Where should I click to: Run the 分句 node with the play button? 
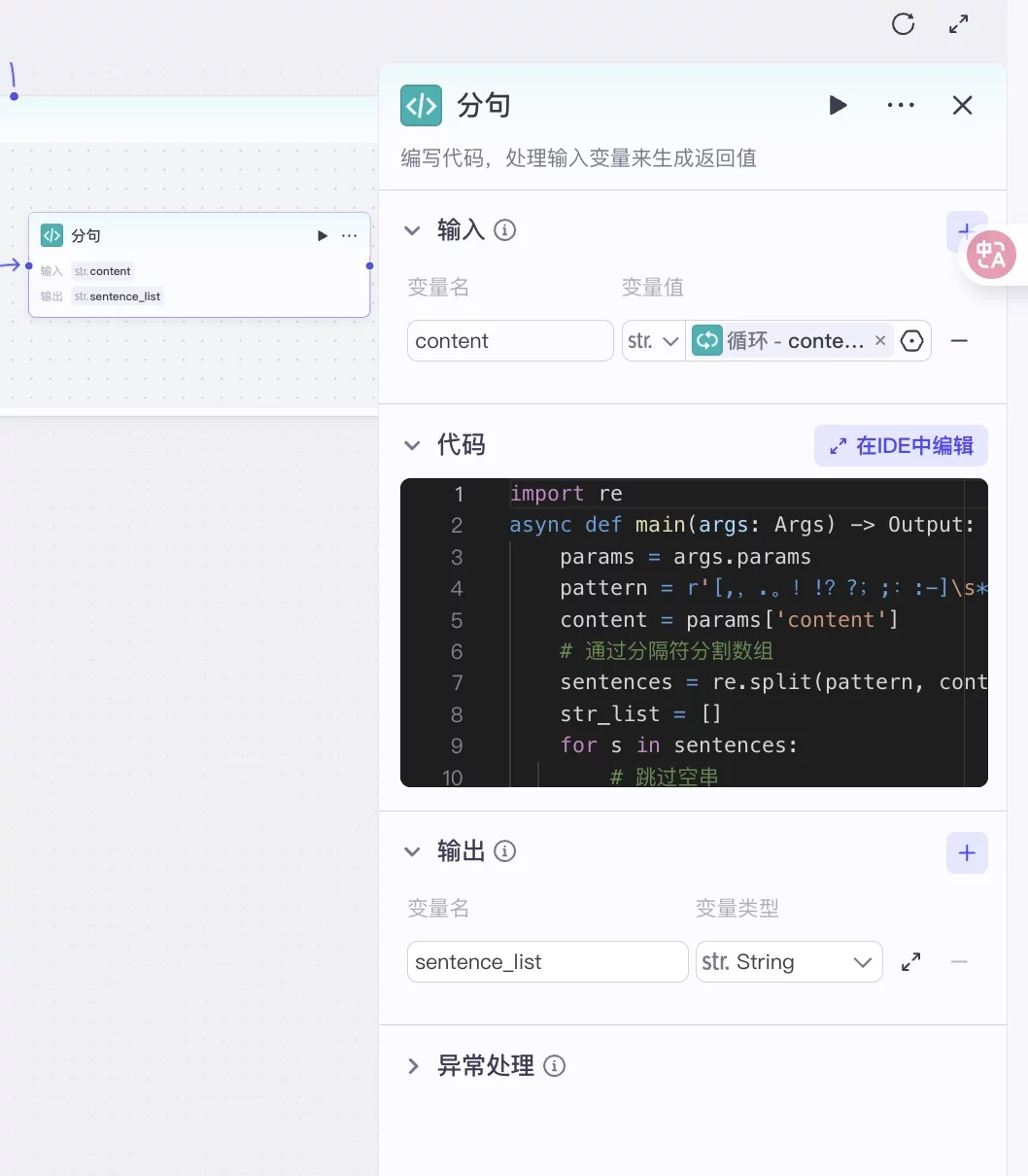pyautogui.click(x=838, y=105)
